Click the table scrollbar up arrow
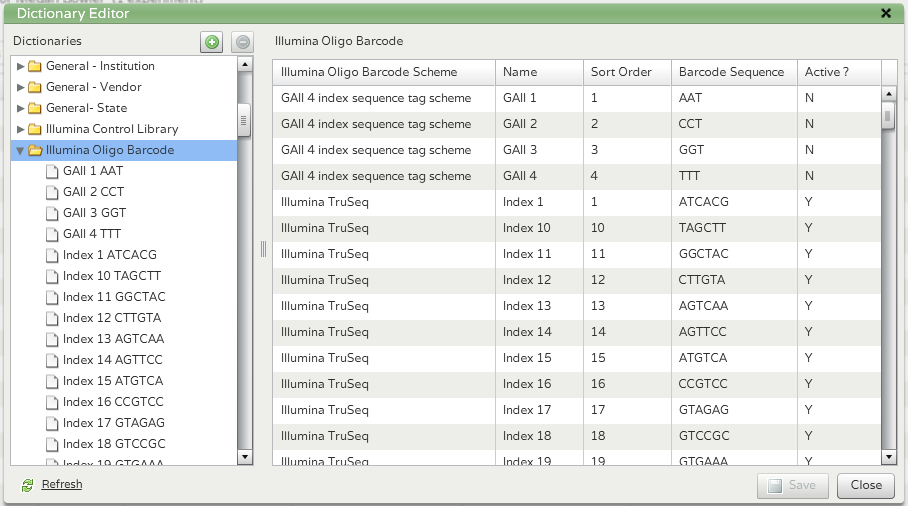This screenshot has height=506, width=908. pyautogui.click(x=889, y=94)
